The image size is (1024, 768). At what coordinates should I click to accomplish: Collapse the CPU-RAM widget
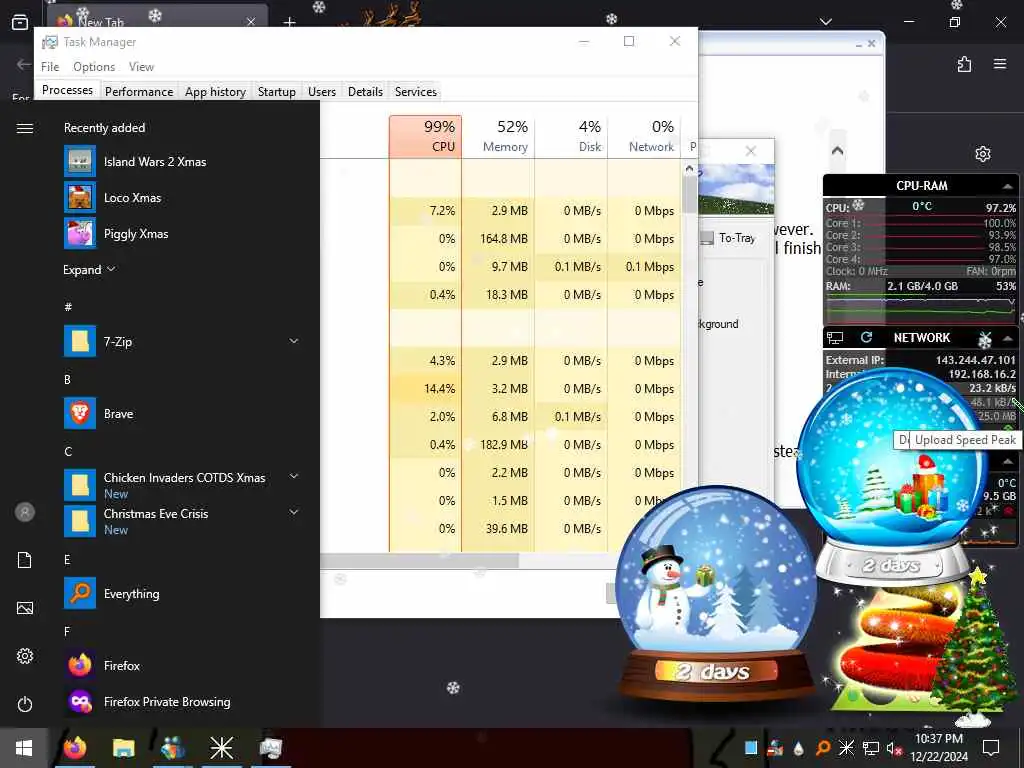[x=1008, y=186]
